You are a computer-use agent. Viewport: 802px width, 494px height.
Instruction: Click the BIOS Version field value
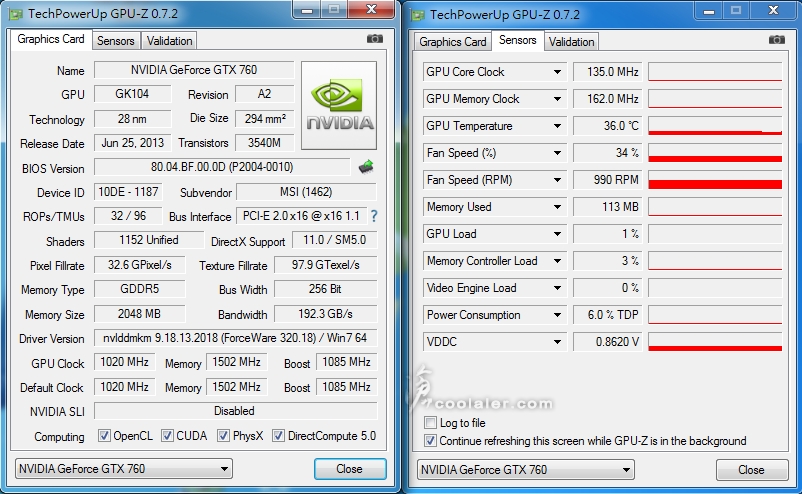click(222, 167)
